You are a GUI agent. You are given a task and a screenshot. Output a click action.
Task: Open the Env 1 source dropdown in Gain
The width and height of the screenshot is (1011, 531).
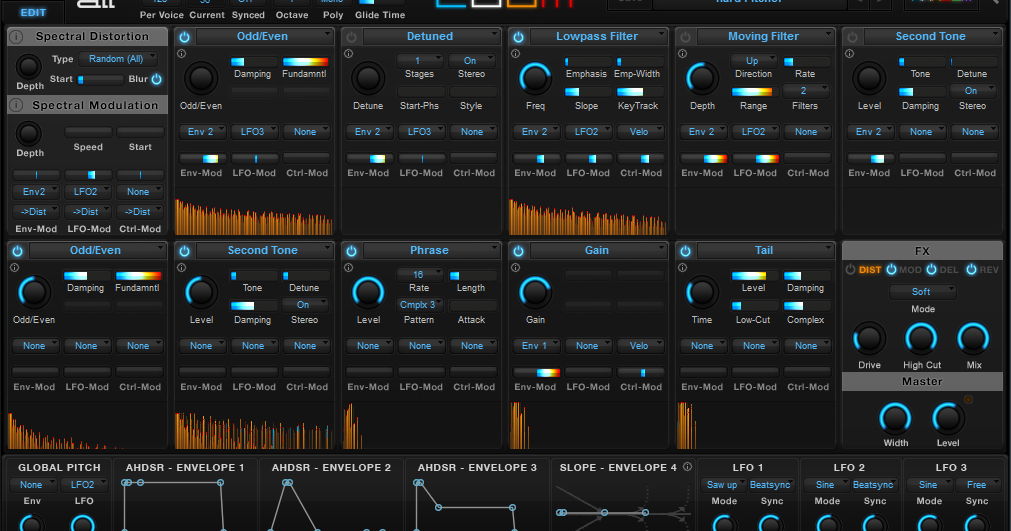point(536,345)
